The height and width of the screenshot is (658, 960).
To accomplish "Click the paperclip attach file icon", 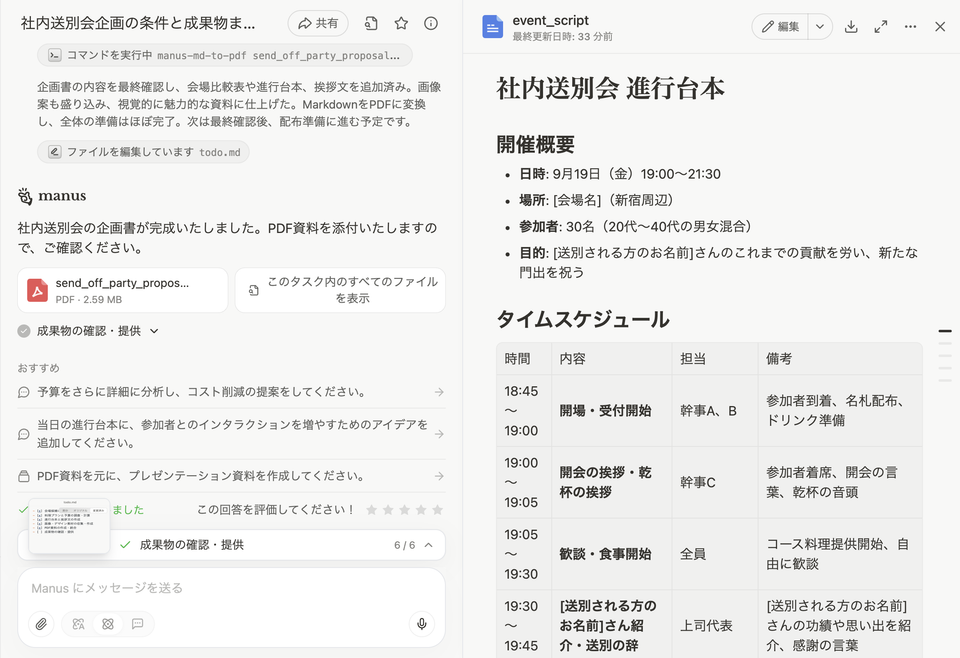I will [x=41, y=624].
